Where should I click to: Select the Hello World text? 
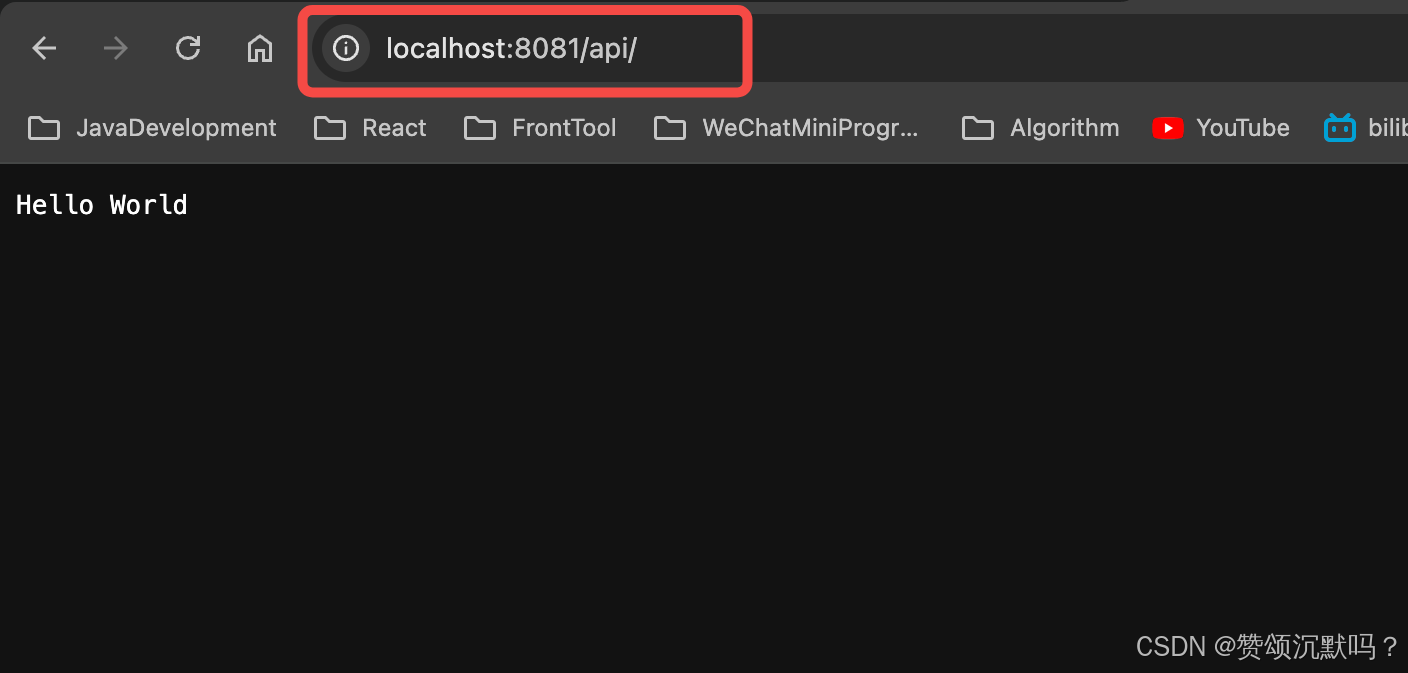[101, 205]
